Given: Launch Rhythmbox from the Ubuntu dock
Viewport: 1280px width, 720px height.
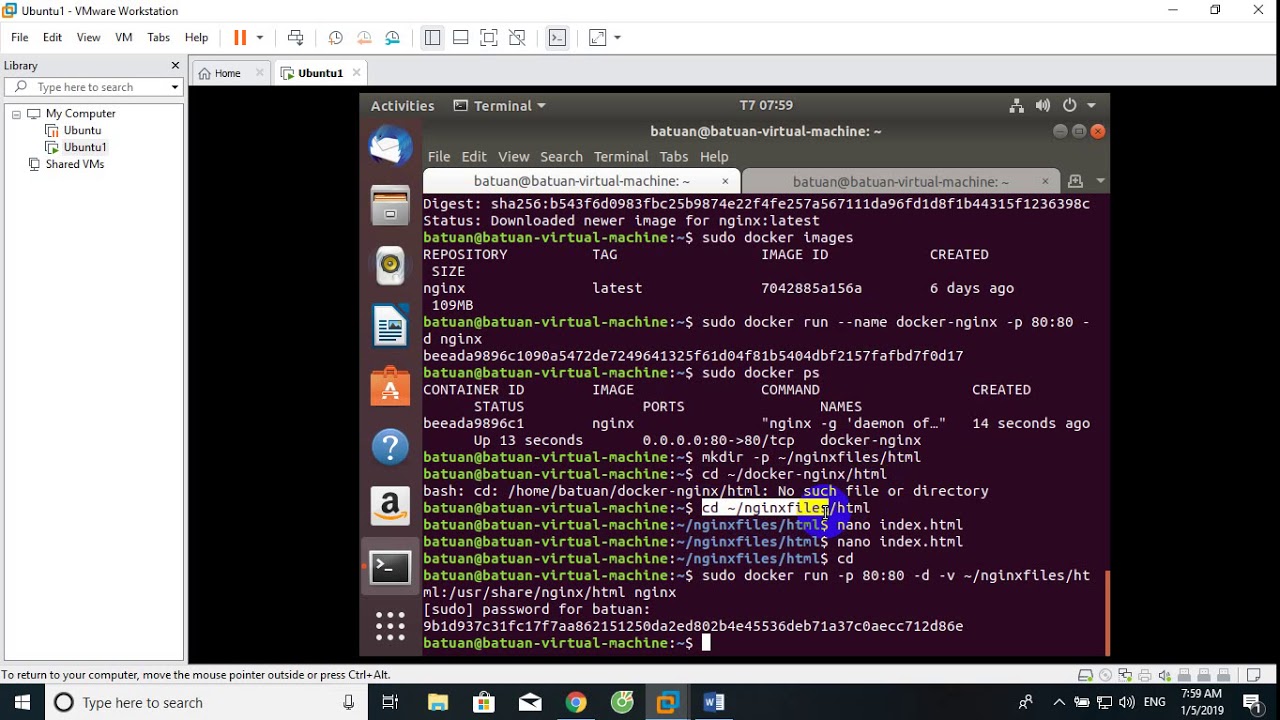Looking at the screenshot, I should click(390, 265).
